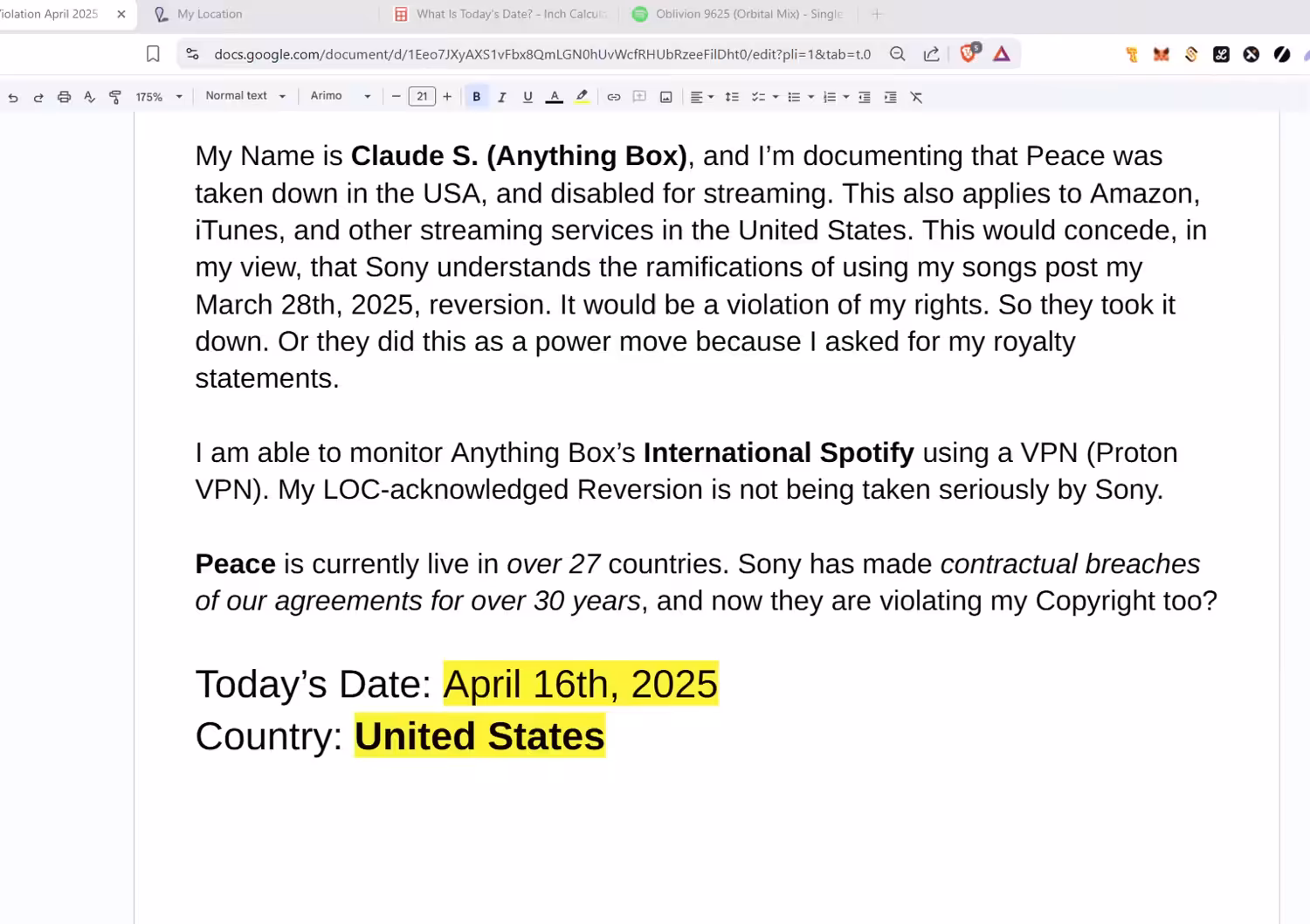Insert an image

tap(665, 97)
